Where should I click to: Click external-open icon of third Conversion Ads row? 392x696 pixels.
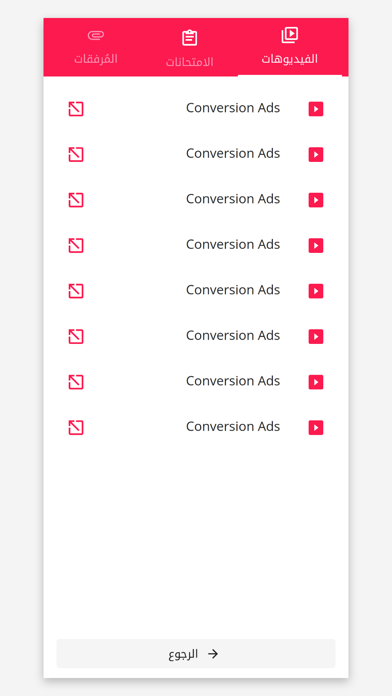76,200
